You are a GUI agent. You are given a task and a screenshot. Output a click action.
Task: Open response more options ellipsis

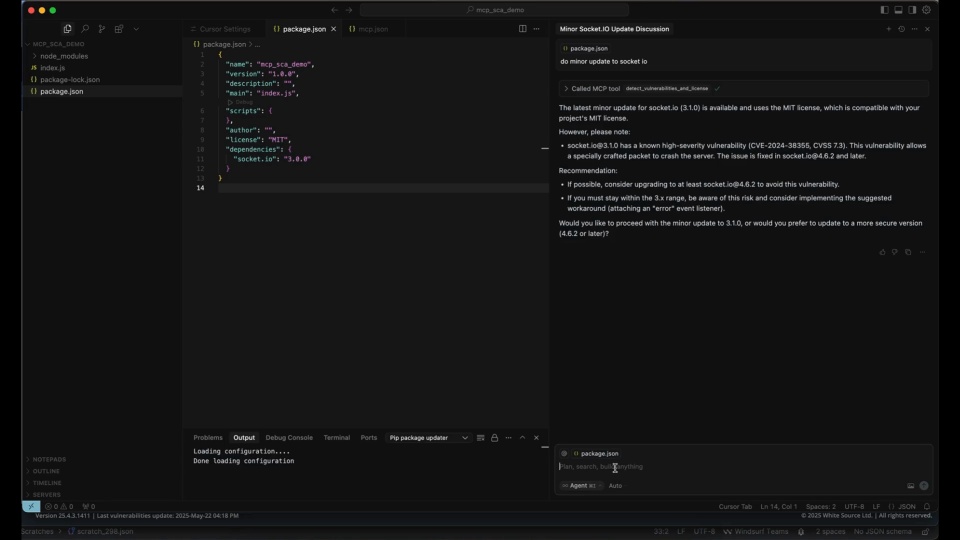click(922, 252)
